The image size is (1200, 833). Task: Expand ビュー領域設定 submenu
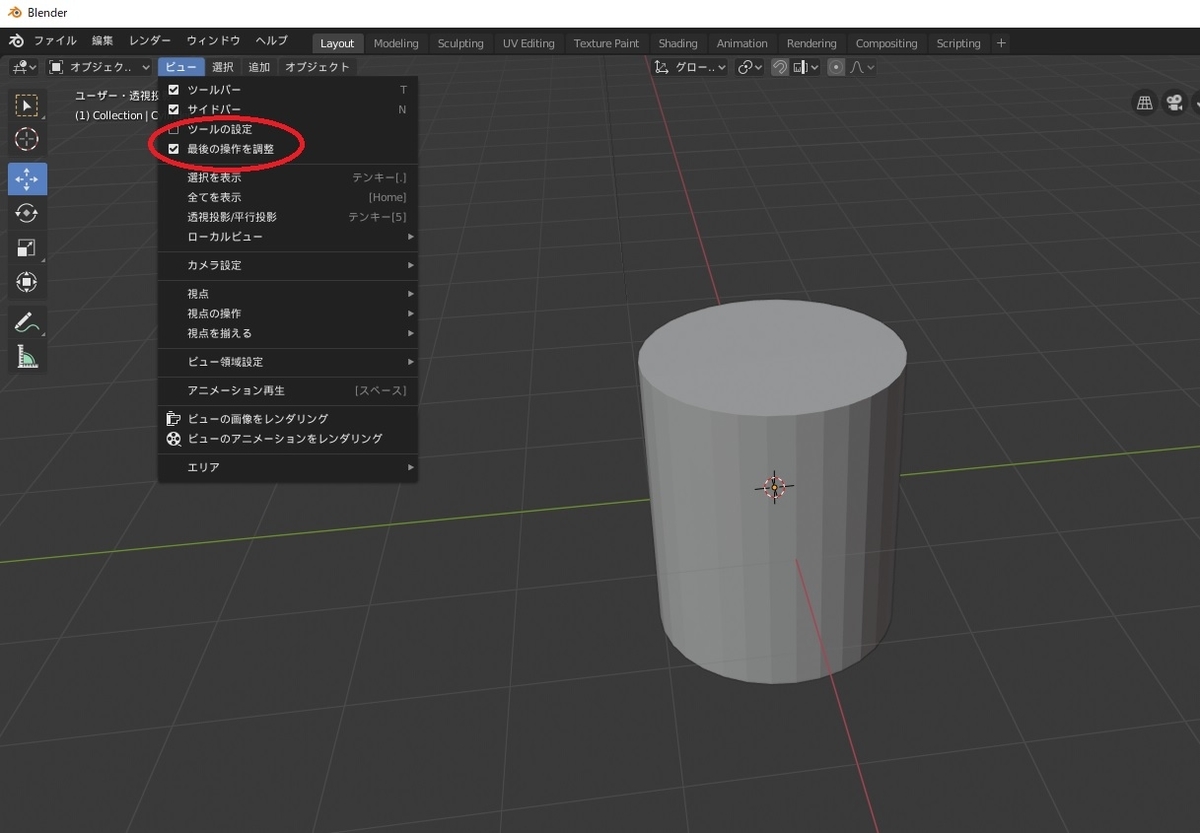pyautogui.click(x=288, y=362)
